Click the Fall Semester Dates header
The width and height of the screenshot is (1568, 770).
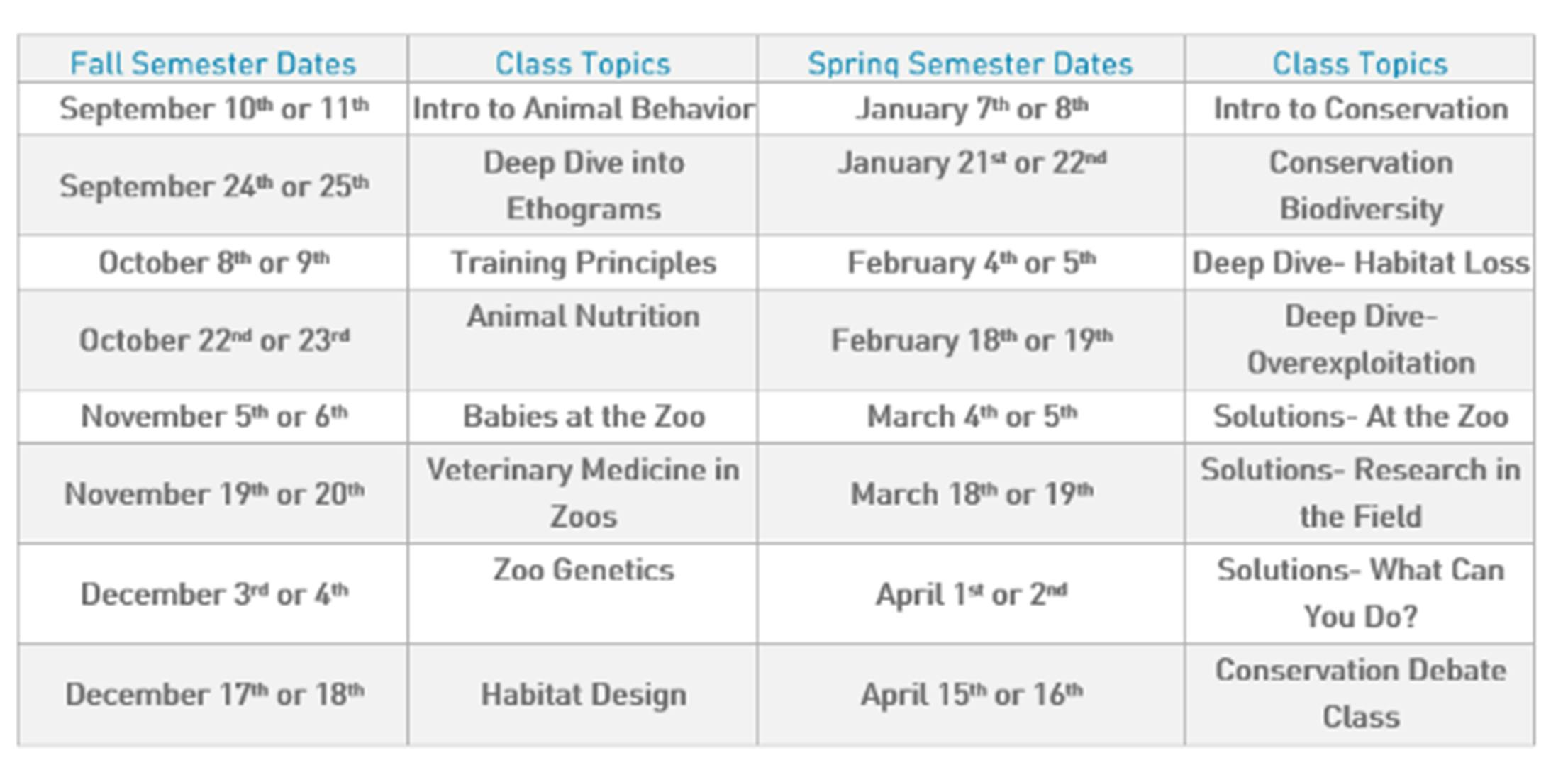(x=213, y=64)
